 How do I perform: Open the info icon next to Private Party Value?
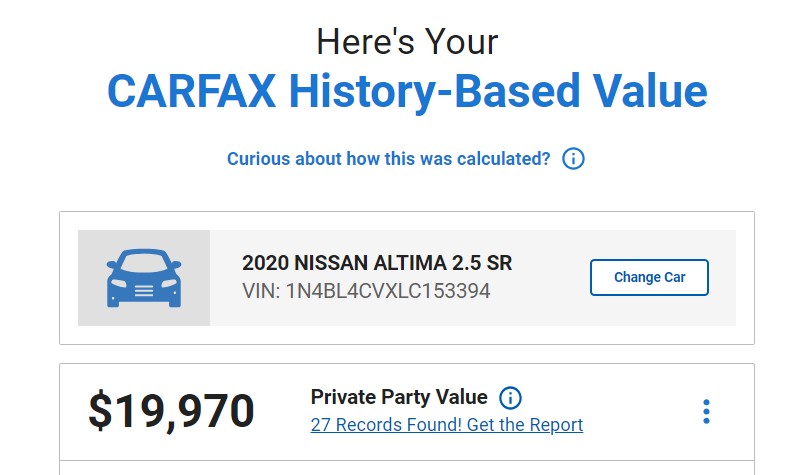pyautogui.click(x=510, y=398)
